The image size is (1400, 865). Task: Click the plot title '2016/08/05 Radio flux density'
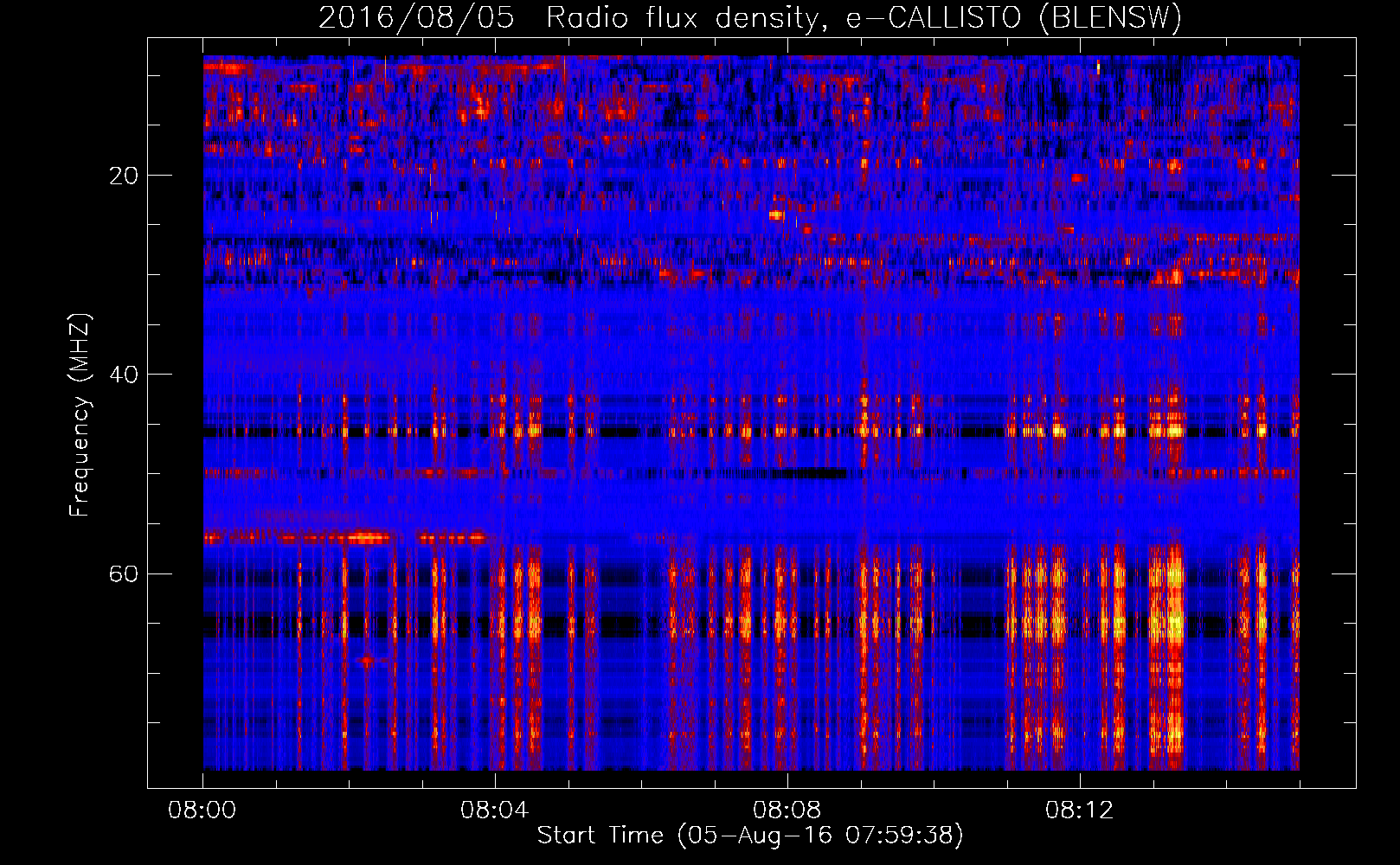750,18
